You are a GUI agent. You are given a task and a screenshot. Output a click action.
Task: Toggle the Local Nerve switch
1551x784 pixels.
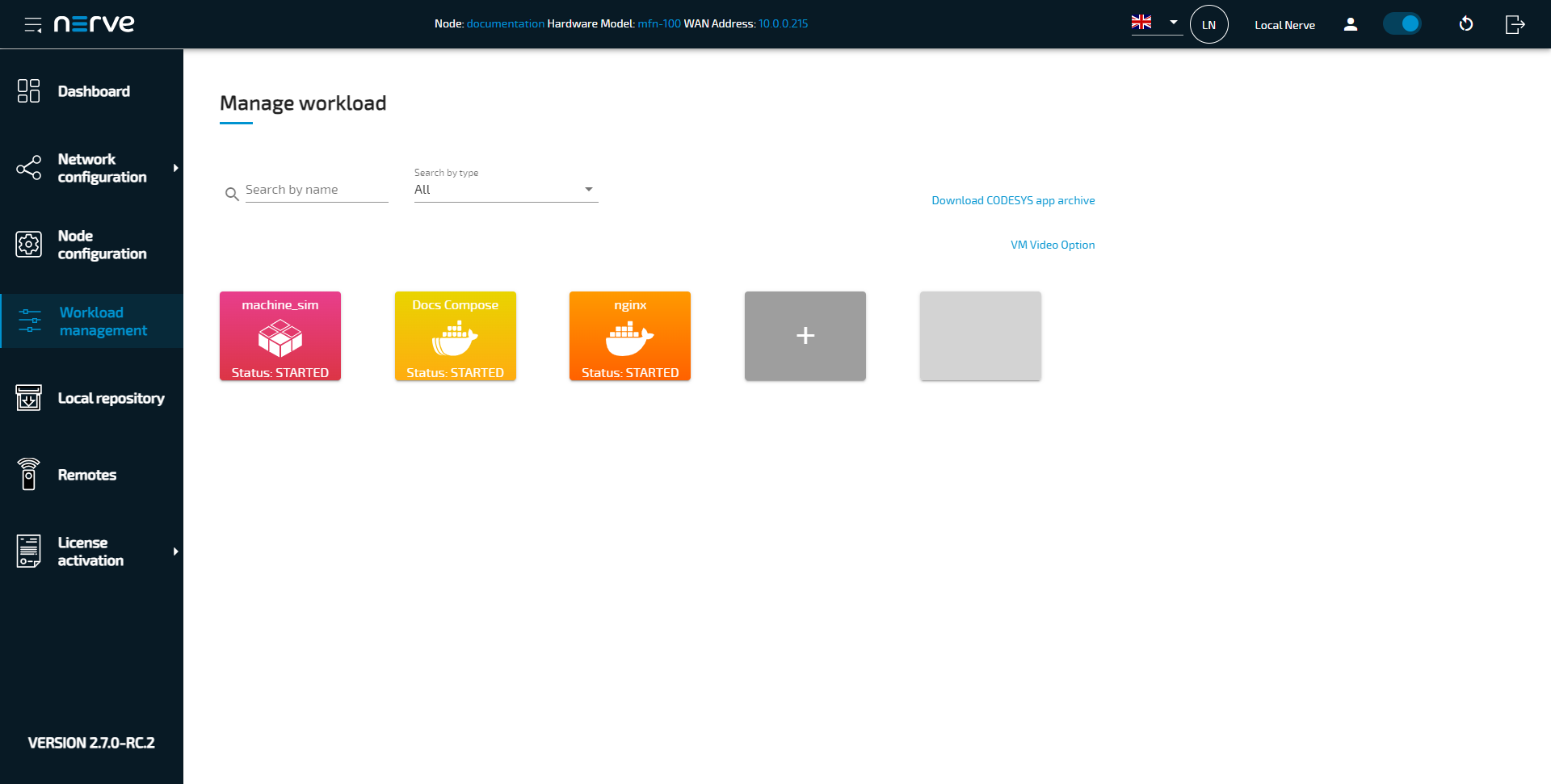tap(1402, 24)
